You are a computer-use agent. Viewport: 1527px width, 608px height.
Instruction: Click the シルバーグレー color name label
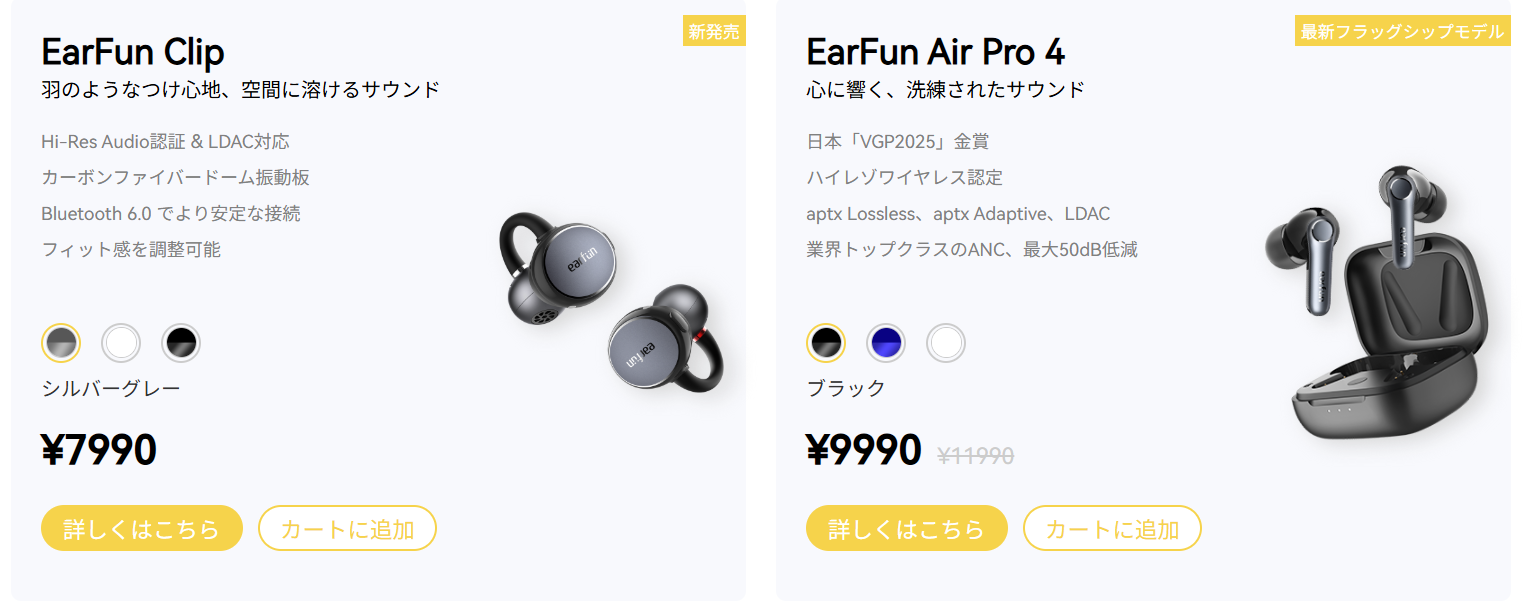(111, 388)
